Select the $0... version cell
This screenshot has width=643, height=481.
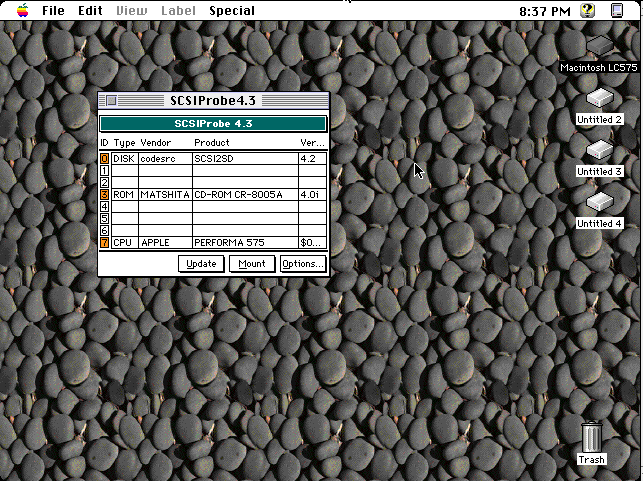(312, 242)
